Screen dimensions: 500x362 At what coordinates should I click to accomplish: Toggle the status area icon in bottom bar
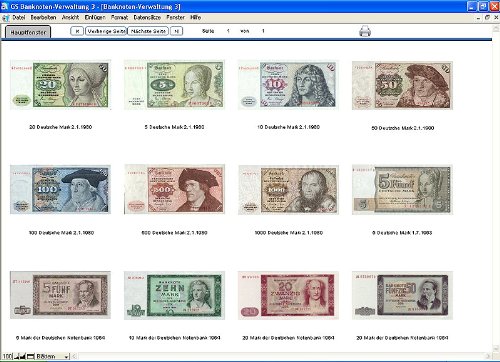click(30, 356)
